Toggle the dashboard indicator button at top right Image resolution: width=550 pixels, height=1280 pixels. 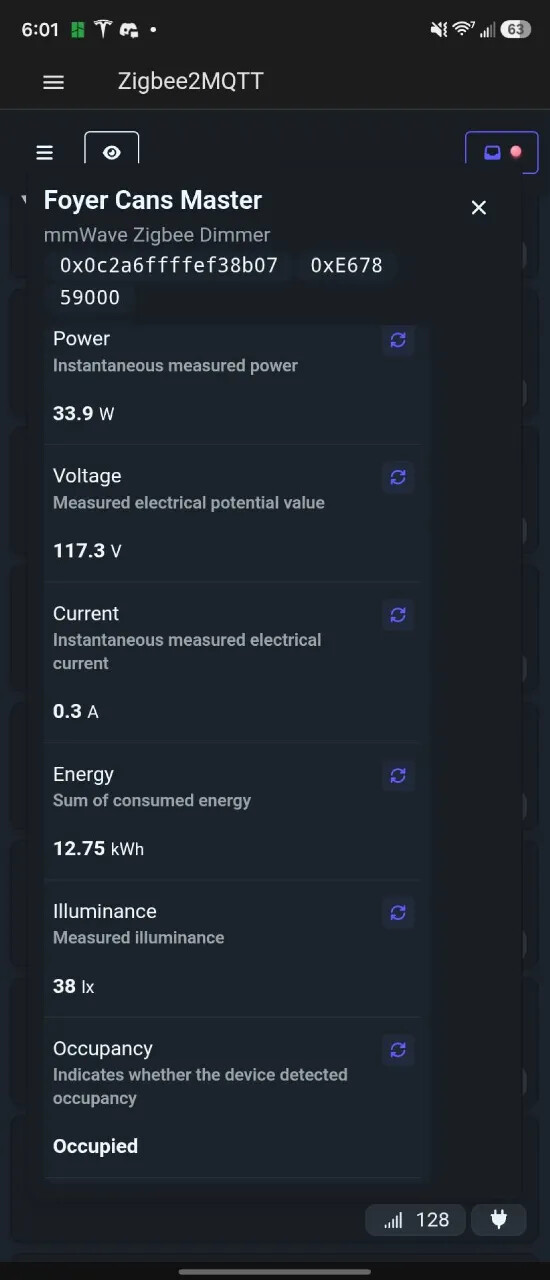[x=502, y=153]
